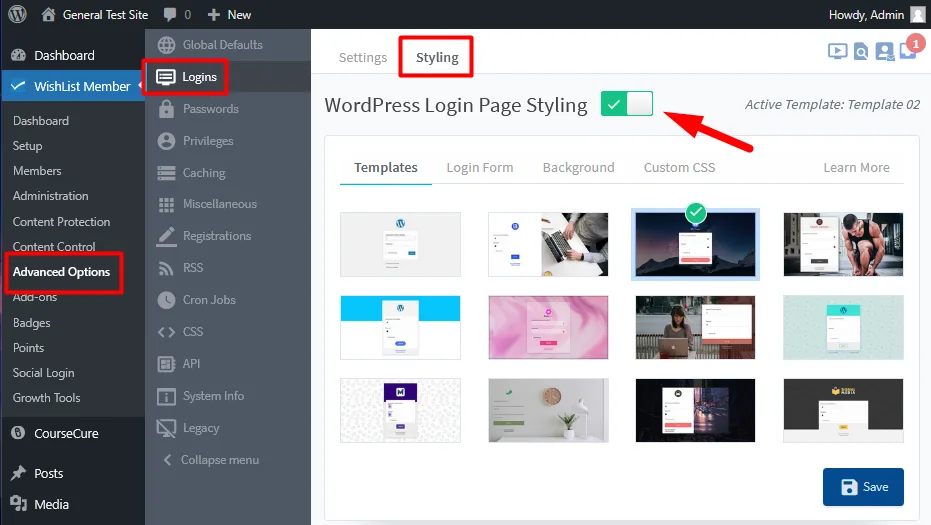Click the System Info icon
The image size is (931, 525).
tap(166, 396)
